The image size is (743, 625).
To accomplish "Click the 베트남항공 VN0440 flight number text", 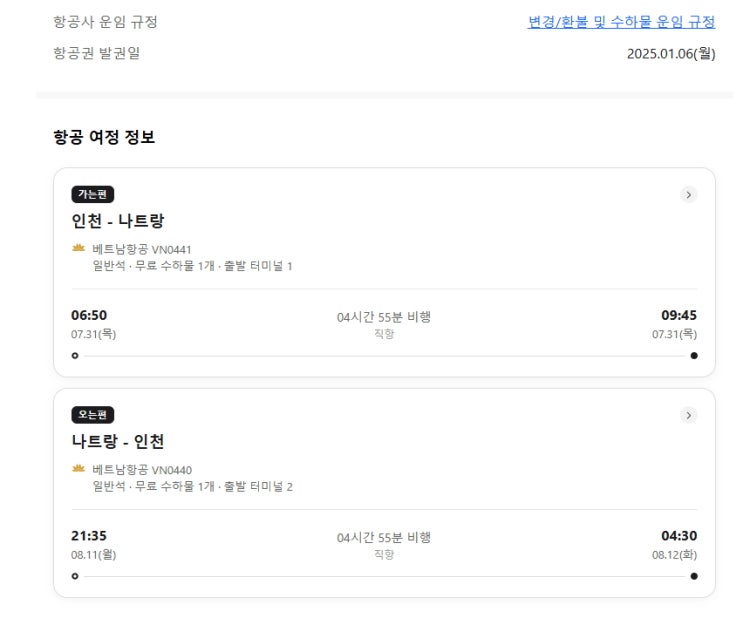I will [x=142, y=470].
